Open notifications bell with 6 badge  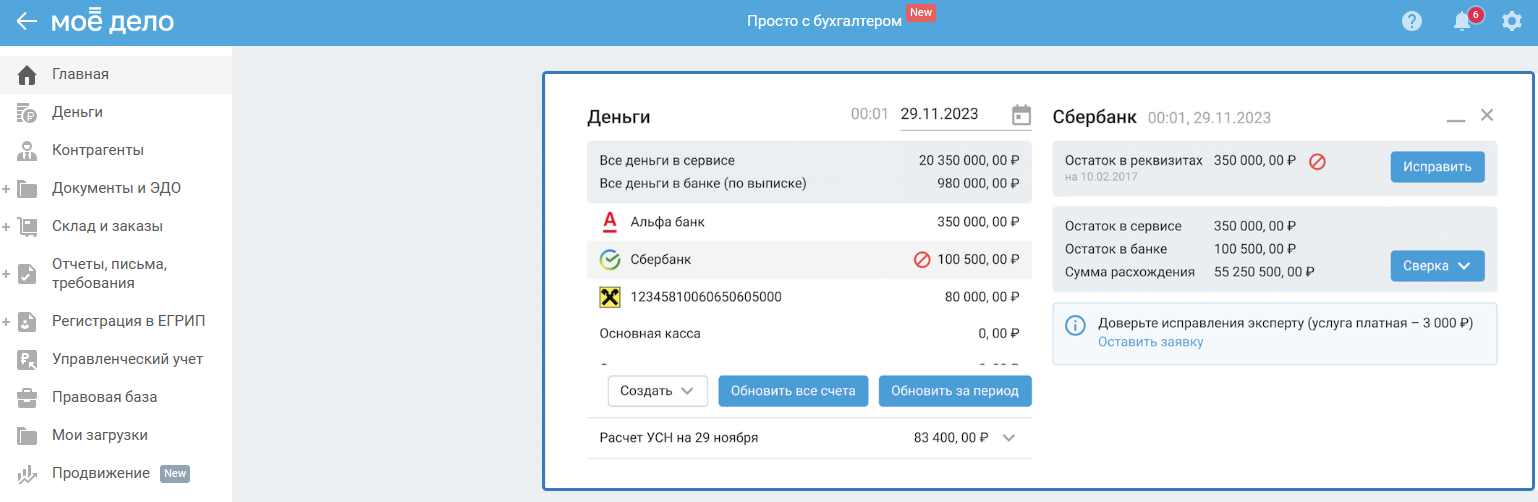[1464, 21]
